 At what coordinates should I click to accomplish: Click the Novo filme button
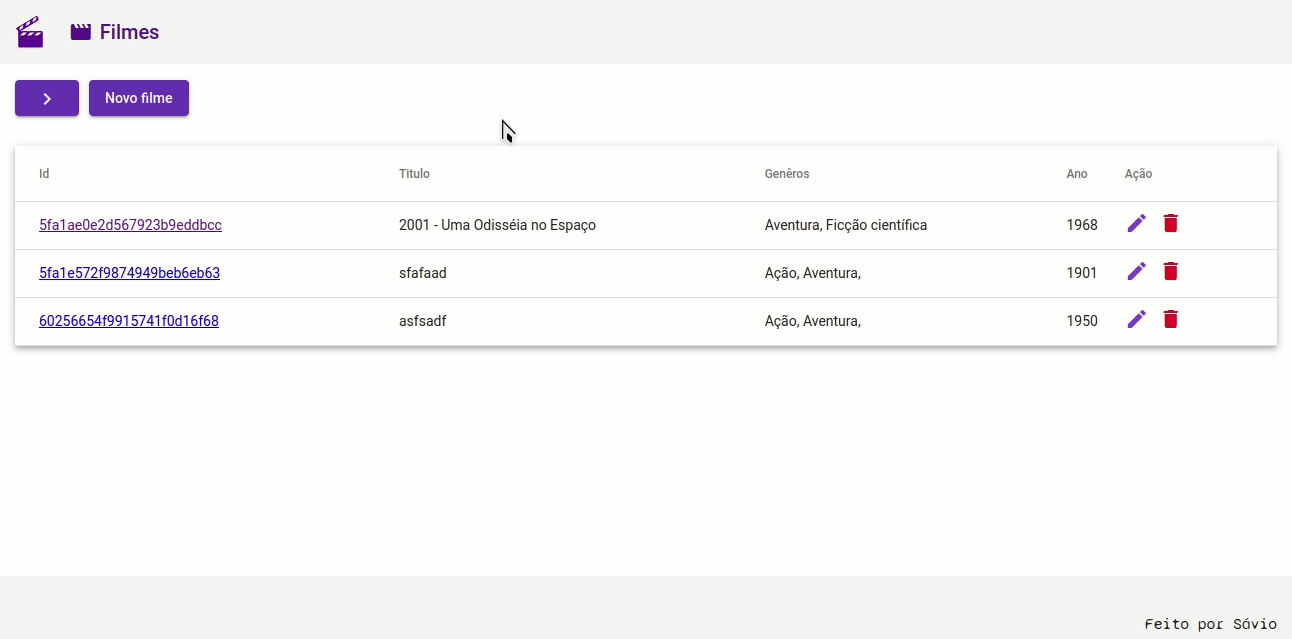139,98
